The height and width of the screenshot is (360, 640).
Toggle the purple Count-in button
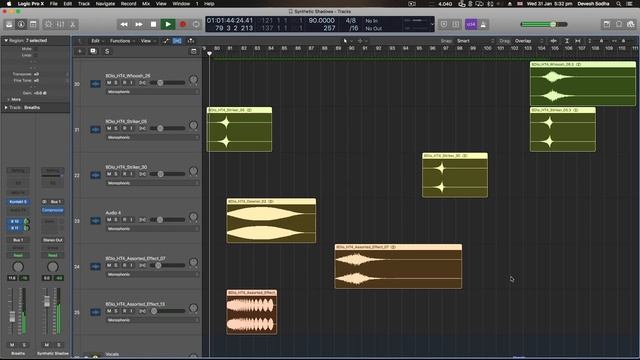point(471,24)
